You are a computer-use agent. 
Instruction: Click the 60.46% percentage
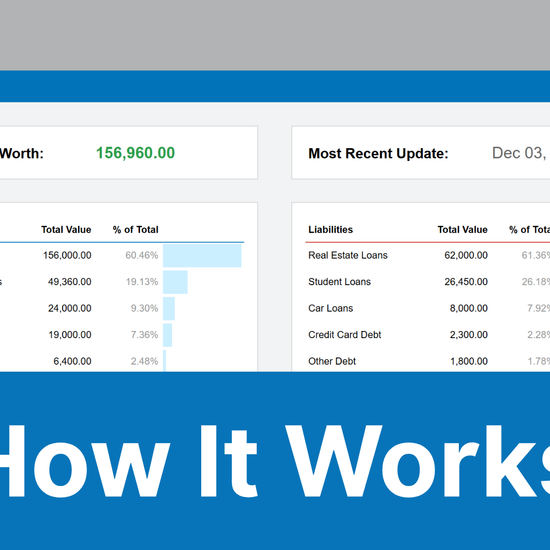(x=142, y=255)
